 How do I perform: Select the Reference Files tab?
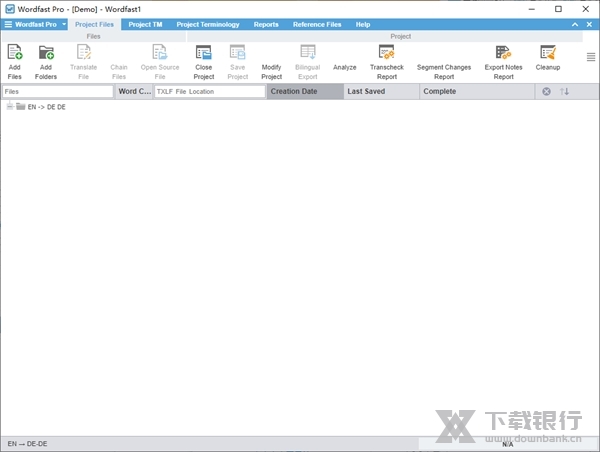pos(317,24)
